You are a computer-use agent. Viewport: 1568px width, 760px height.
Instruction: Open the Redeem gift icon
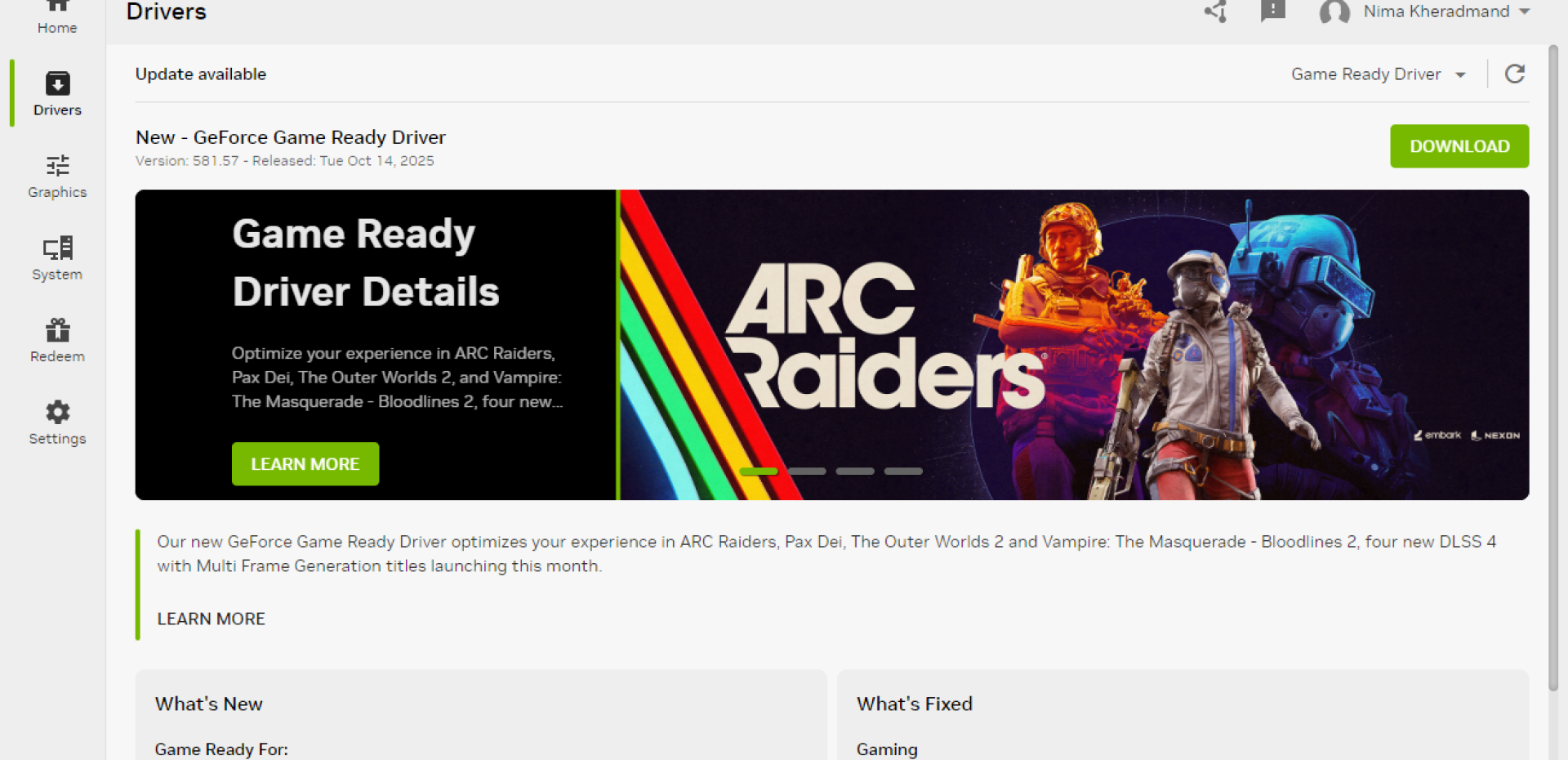pyautogui.click(x=57, y=330)
